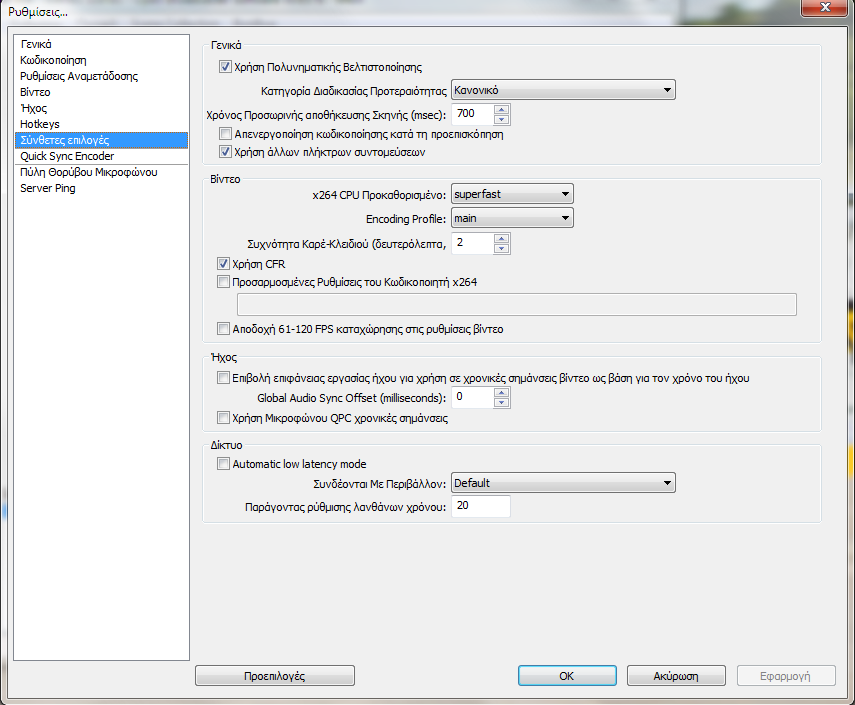This screenshot has width=855, height=705.
Task: Enable Απενεργοποίηση κωδικοποίησης κατά τη προεπισκόπηση
Action: coord(225,134)
